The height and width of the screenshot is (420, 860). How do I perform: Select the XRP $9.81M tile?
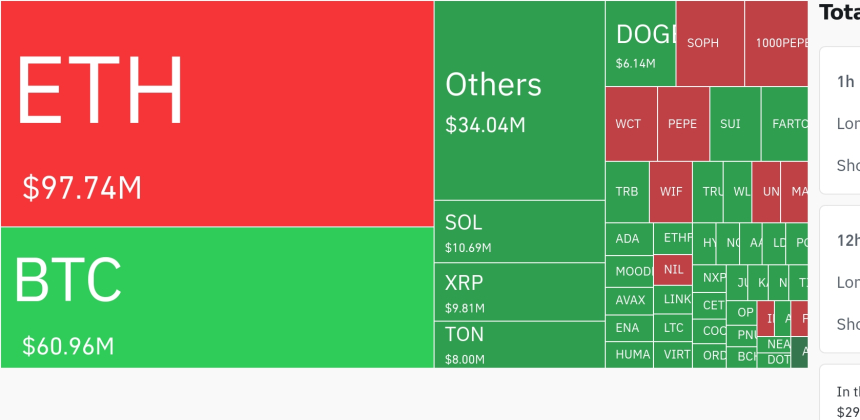(x=520, y=292)
